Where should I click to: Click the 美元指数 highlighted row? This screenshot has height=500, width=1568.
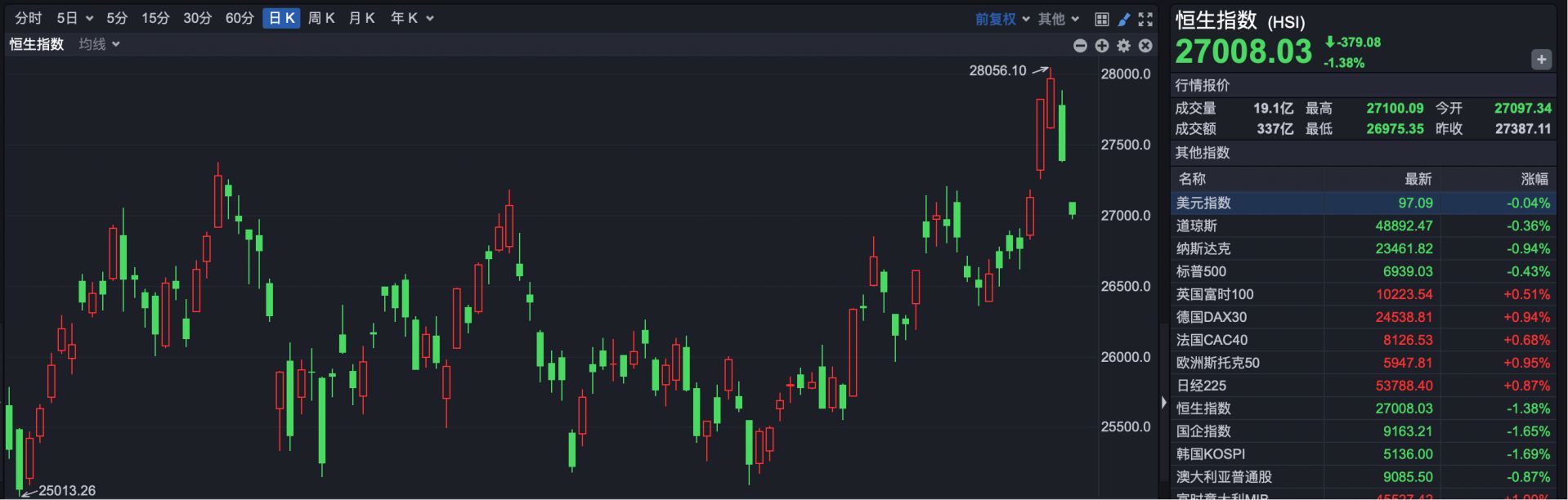pyautogui.click(x=1363, y=203)
